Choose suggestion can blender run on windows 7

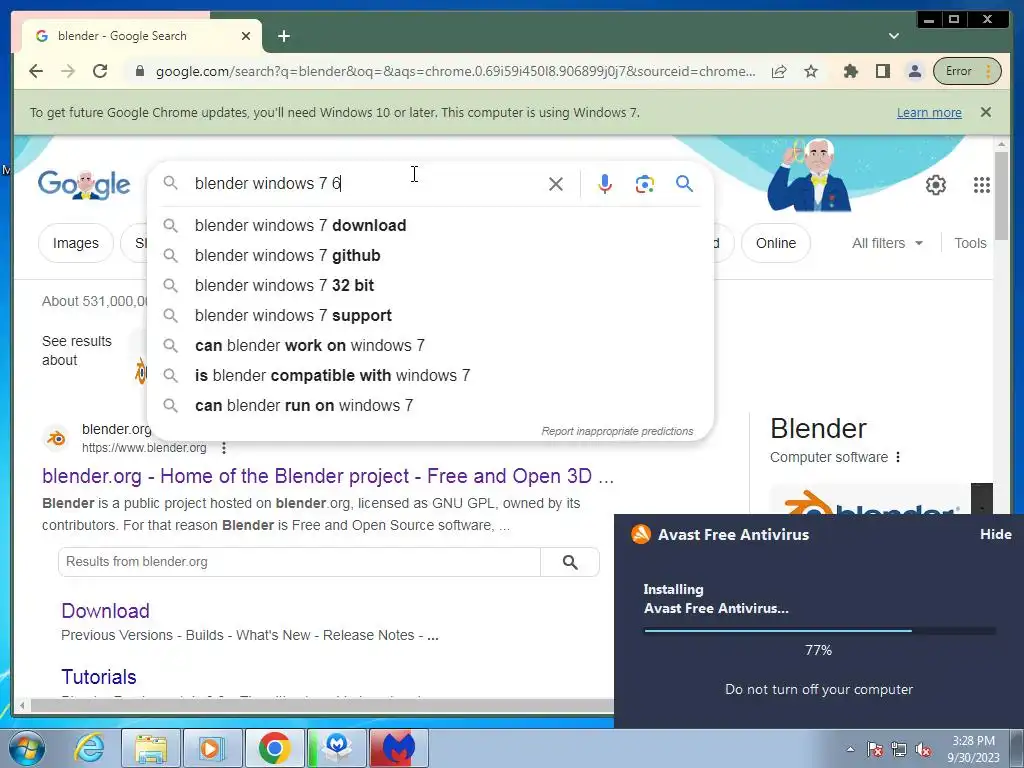pos(431,406)
